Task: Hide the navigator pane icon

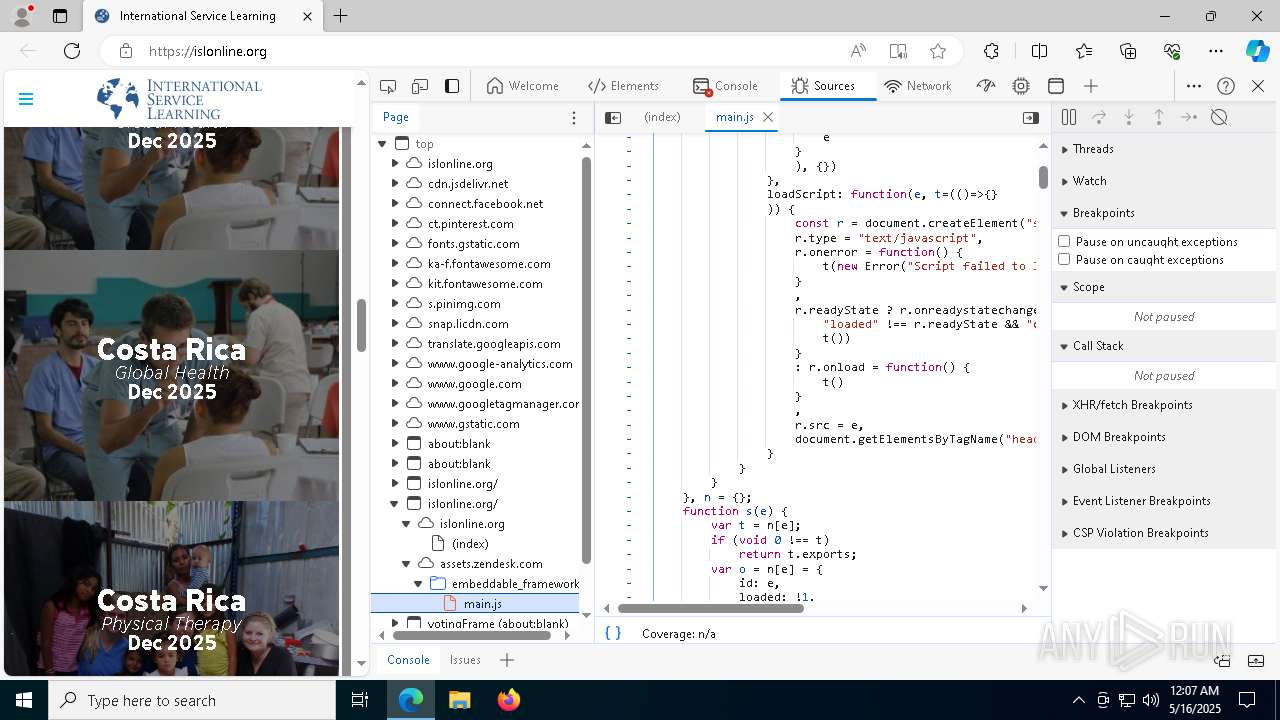Action: point(613,117)
